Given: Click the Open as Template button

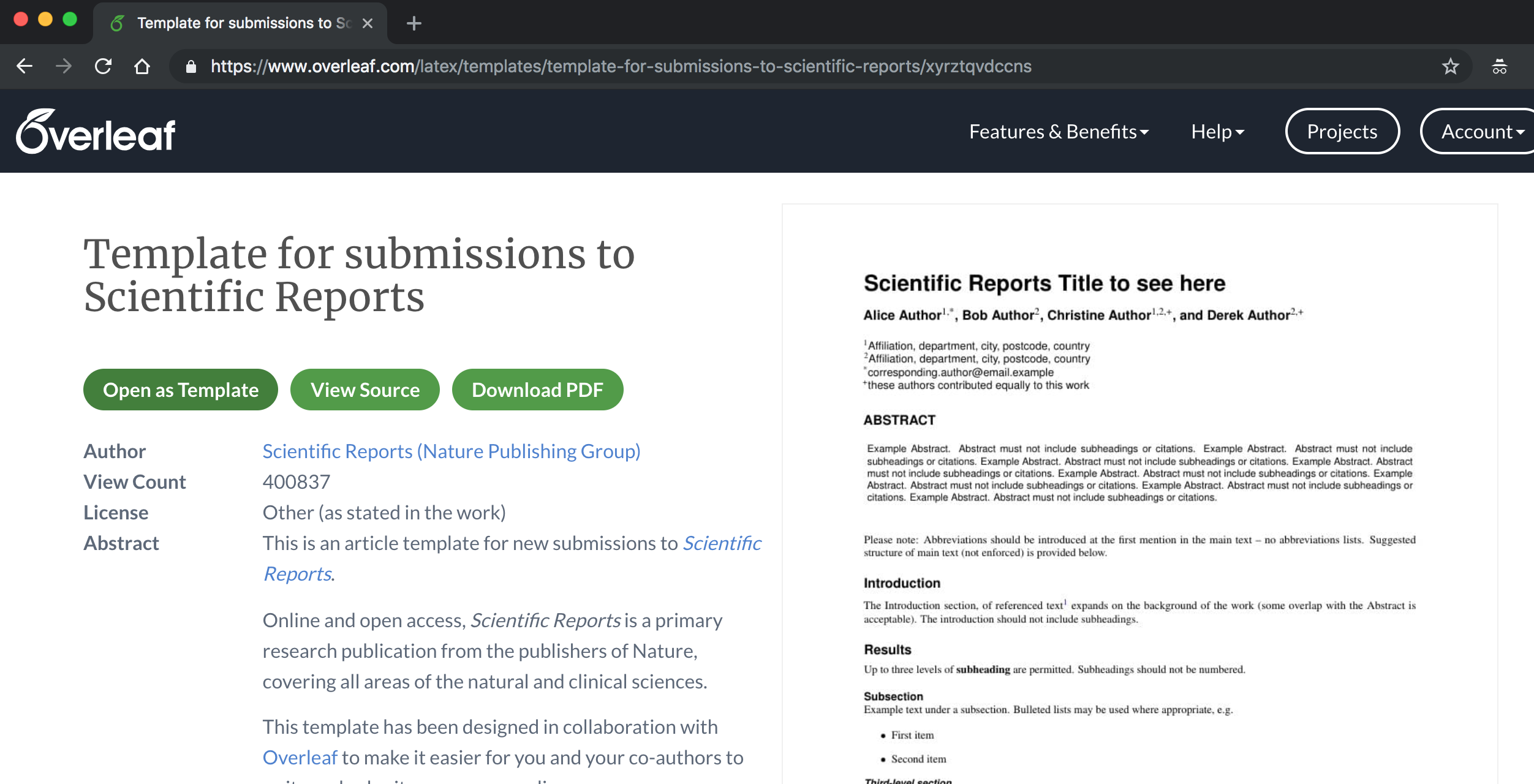Looking at the screenshot, I should tap(180, 389).
